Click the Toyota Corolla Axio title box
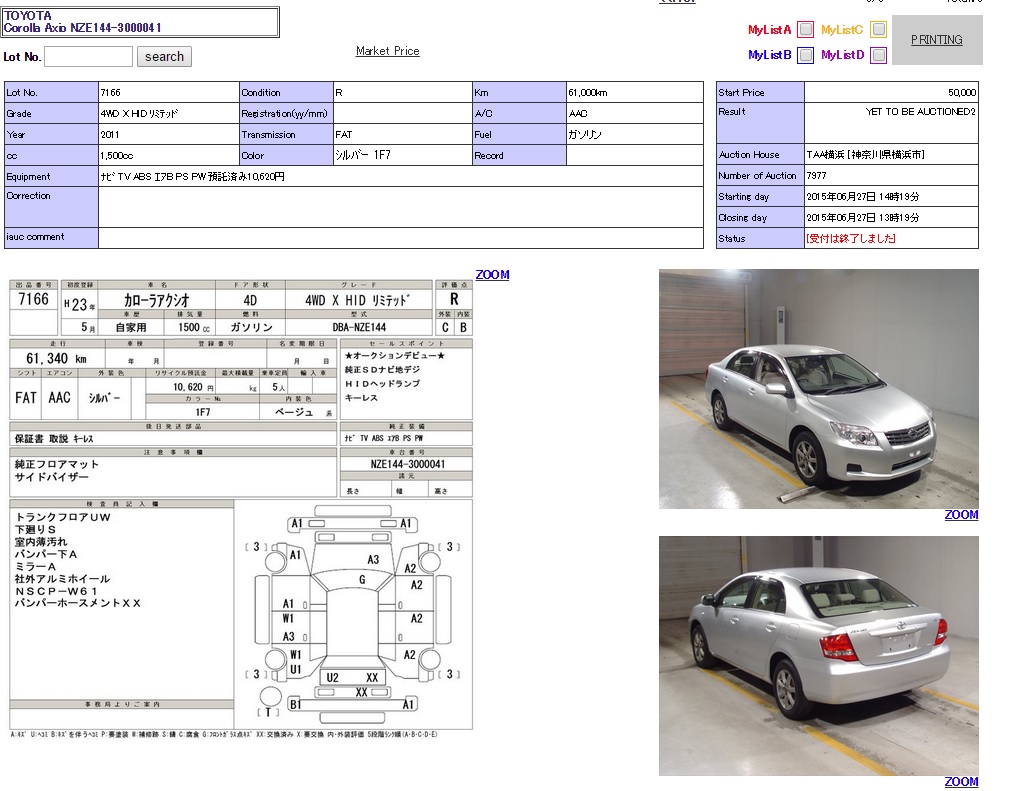Screen dimensions: 1017x791 (x=140, y=22)
